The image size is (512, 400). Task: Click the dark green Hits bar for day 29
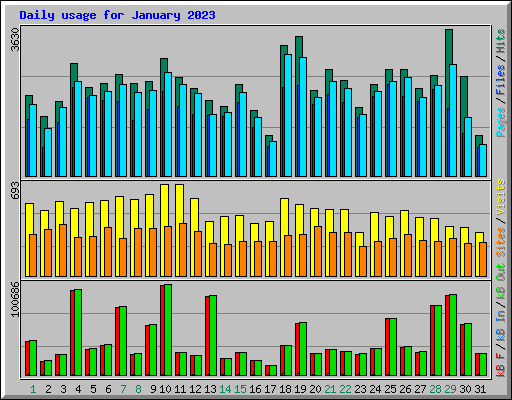point(449,47)
